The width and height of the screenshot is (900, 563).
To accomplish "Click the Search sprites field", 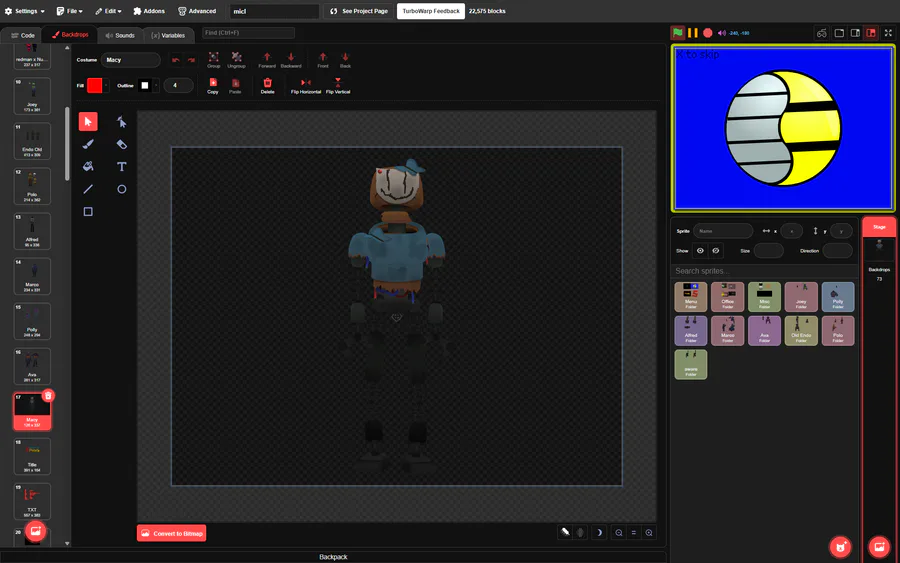I will pyautogui.click(x=763, y=271).
